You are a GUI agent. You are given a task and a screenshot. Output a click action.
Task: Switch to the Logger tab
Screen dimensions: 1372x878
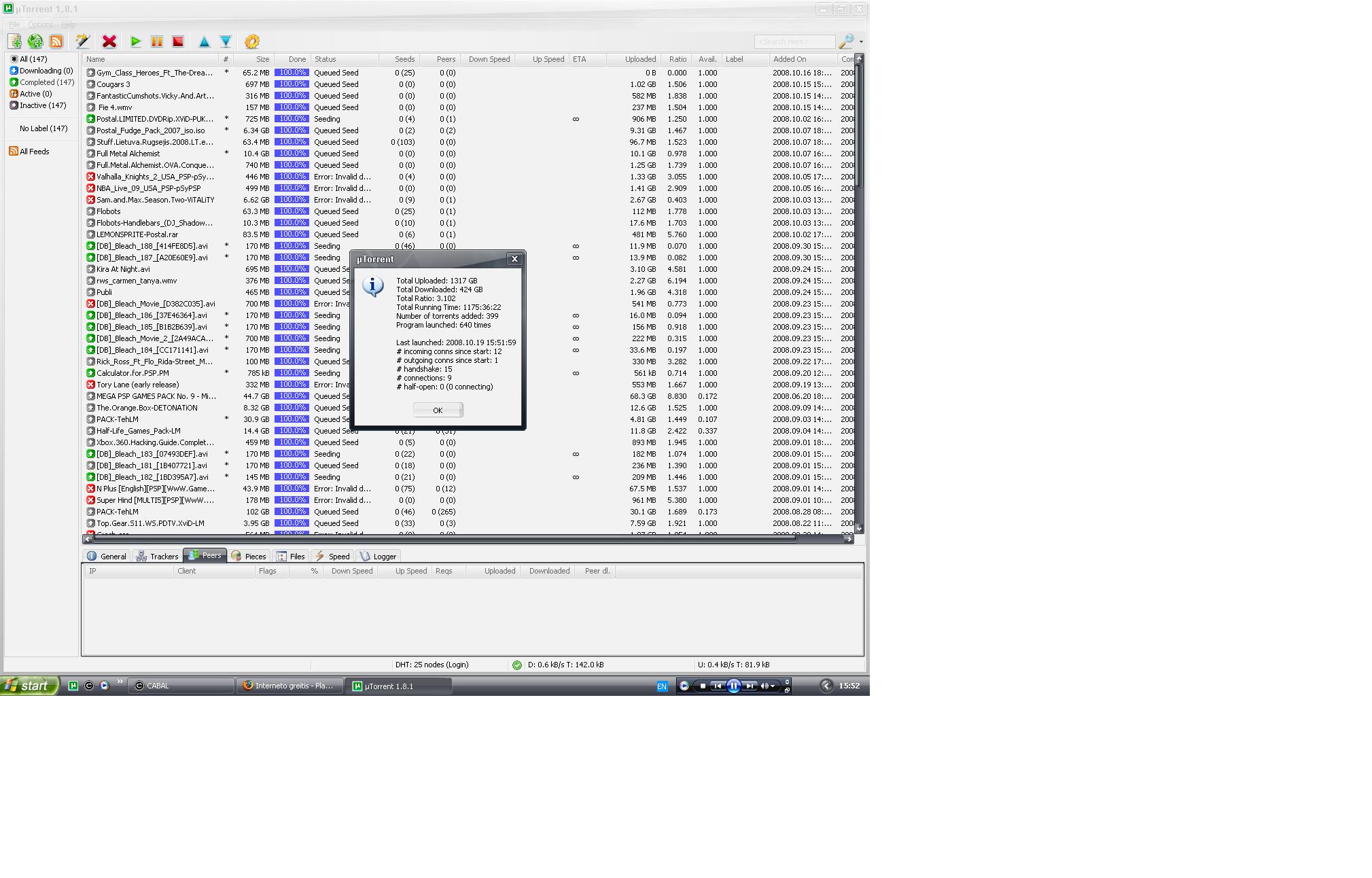click(x=378, y=556)
